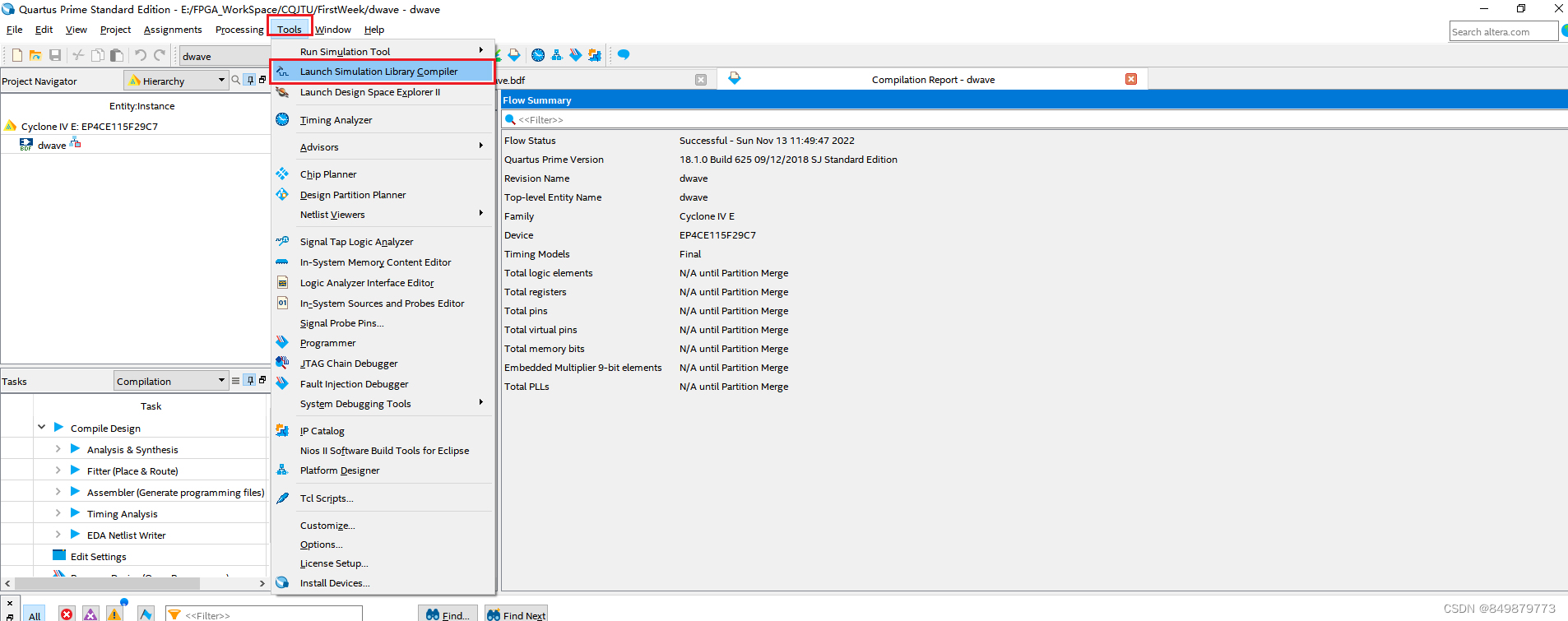Toggle the blue flag messages filter

click(146, 614)
